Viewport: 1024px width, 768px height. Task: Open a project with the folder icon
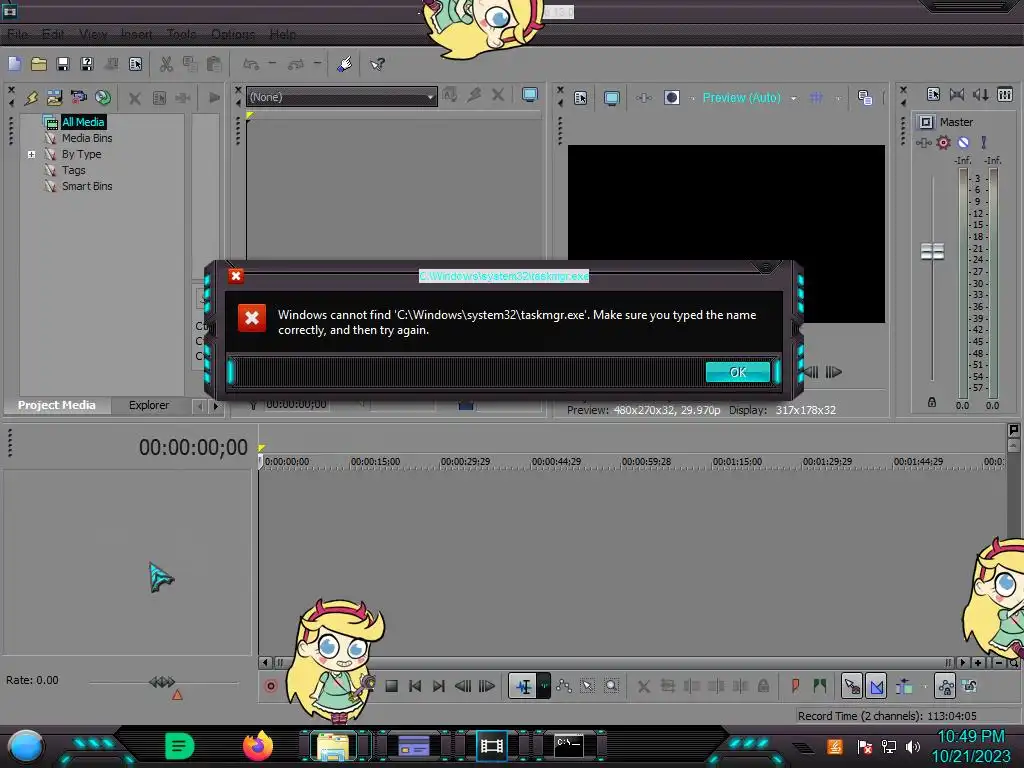click(x=39, y=64)
